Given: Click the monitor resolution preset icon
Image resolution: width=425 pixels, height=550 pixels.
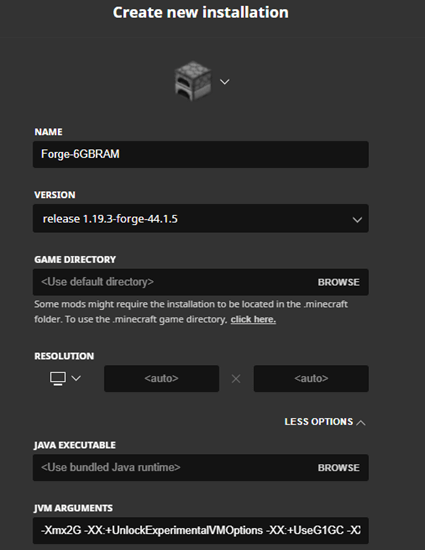Looking at the screenshot, I should click(58, 378).
